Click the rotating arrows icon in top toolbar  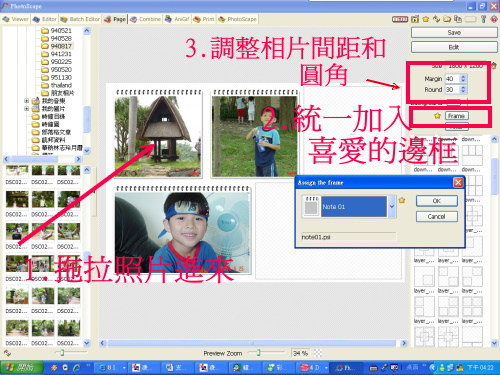pos(436,19)
